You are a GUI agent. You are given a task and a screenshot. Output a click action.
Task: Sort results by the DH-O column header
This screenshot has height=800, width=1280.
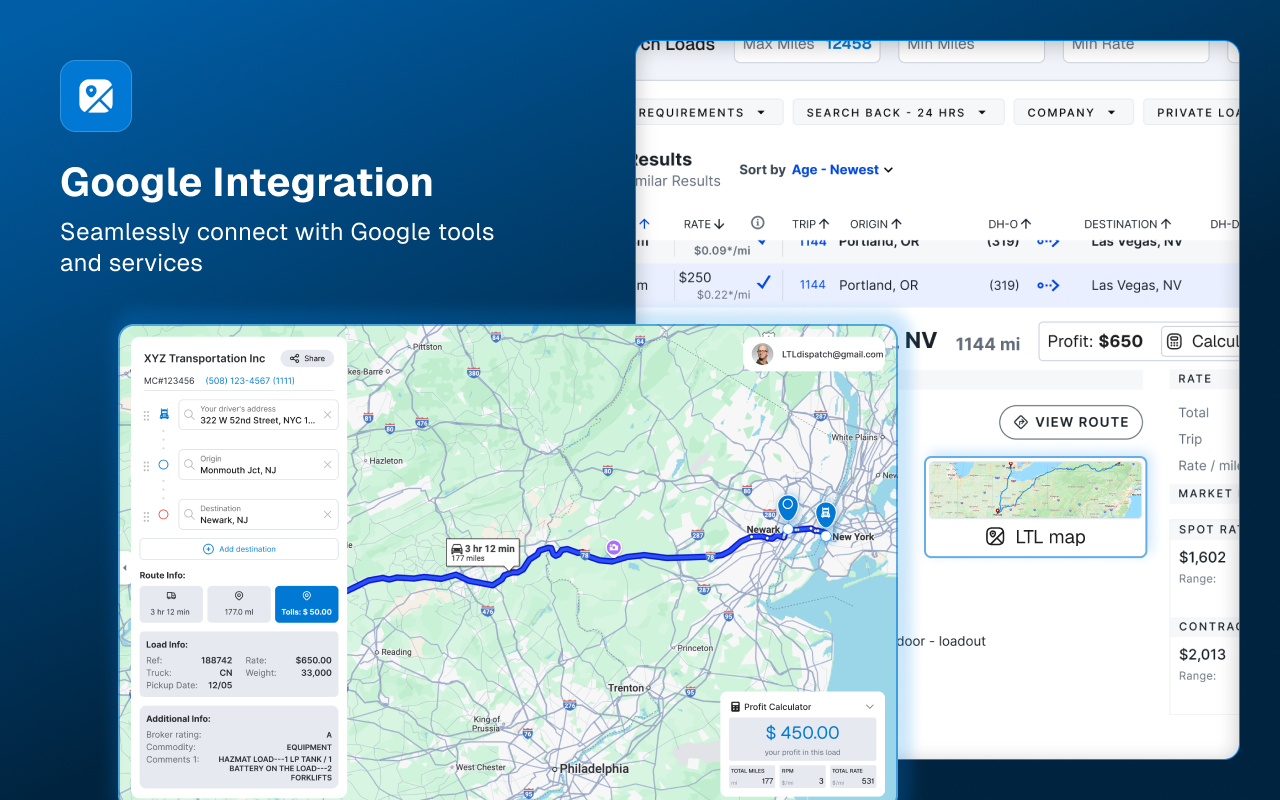tap(1010, 224)
